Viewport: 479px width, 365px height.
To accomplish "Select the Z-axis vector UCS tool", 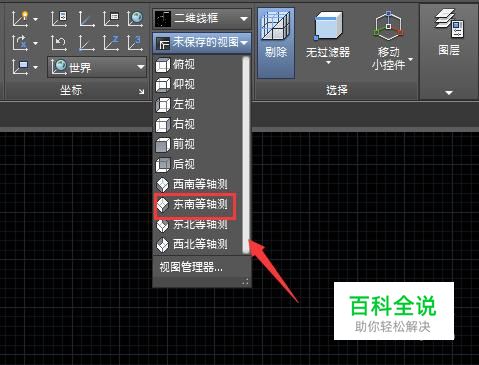I will pos(111,43).
